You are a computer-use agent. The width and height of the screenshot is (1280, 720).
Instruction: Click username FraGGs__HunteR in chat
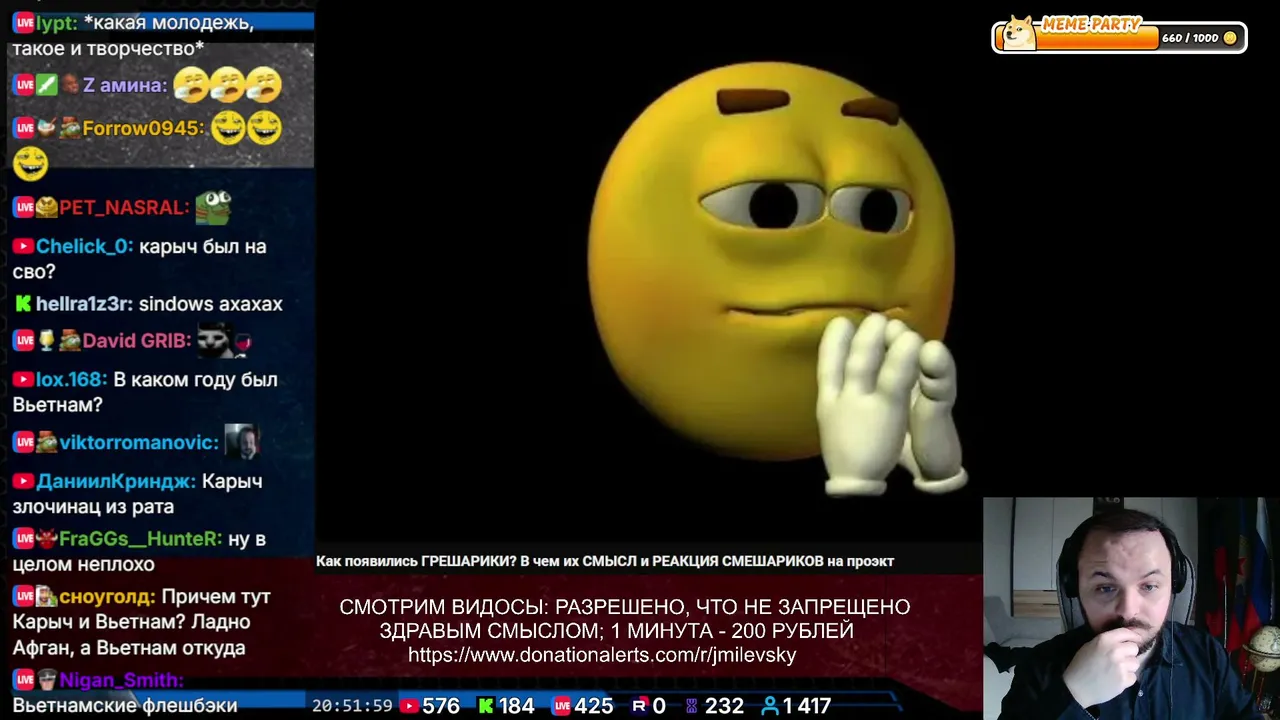140,539
